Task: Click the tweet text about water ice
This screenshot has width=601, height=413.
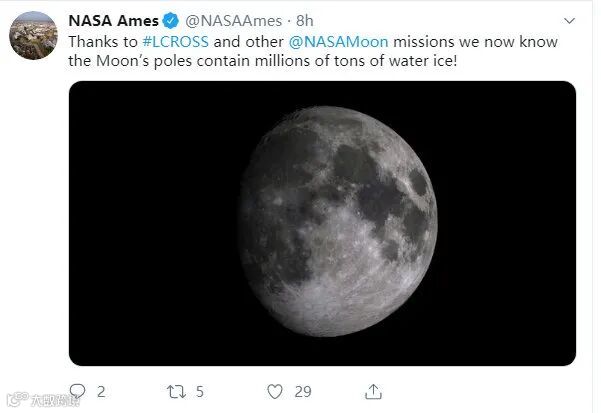Action: 300,62
